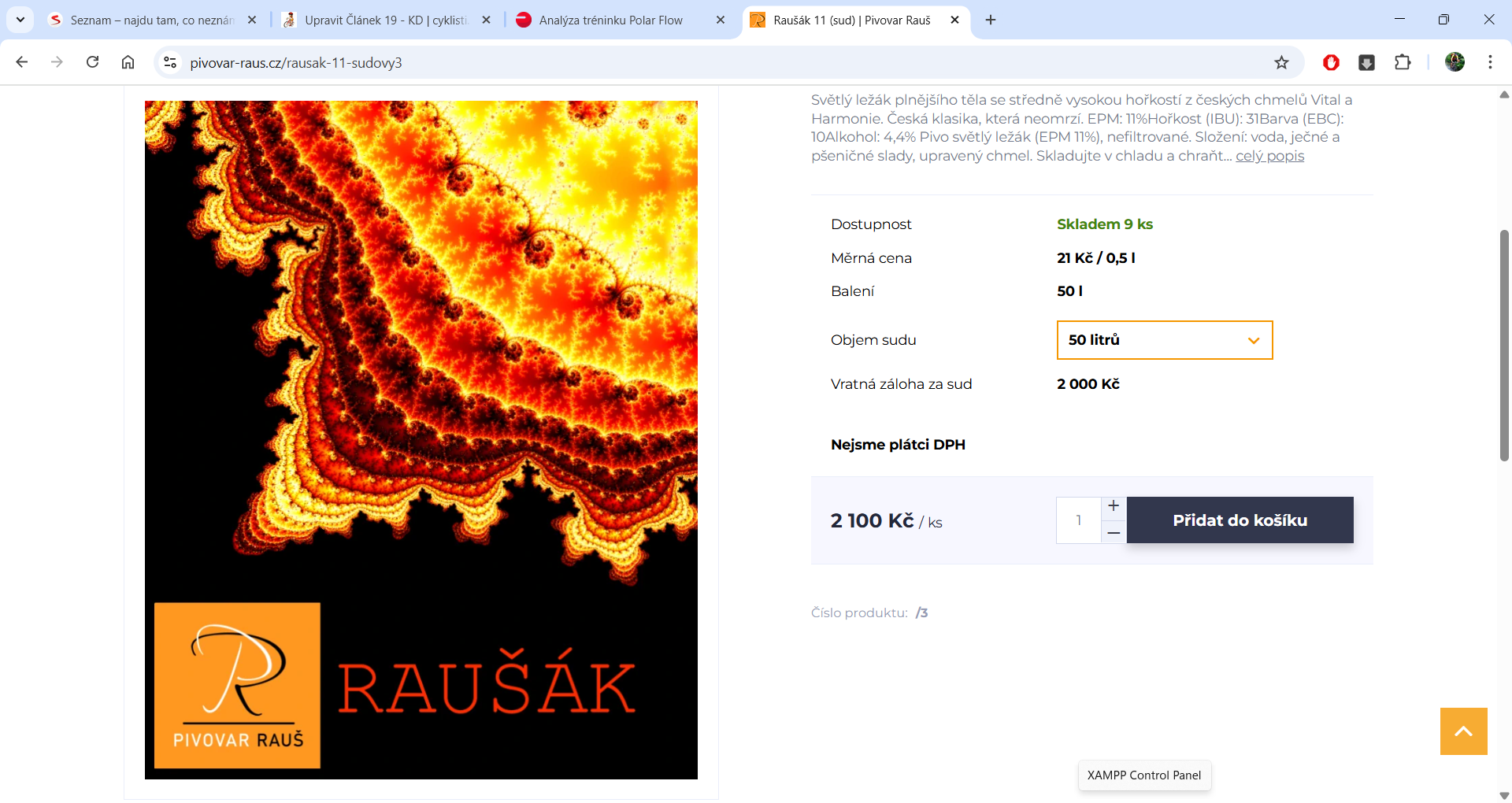The height and width of the screenshot is (803, 1512).
Task: Switch to the Analýza tréninku Polar Flow tab
Action: (x=621, y=20)
